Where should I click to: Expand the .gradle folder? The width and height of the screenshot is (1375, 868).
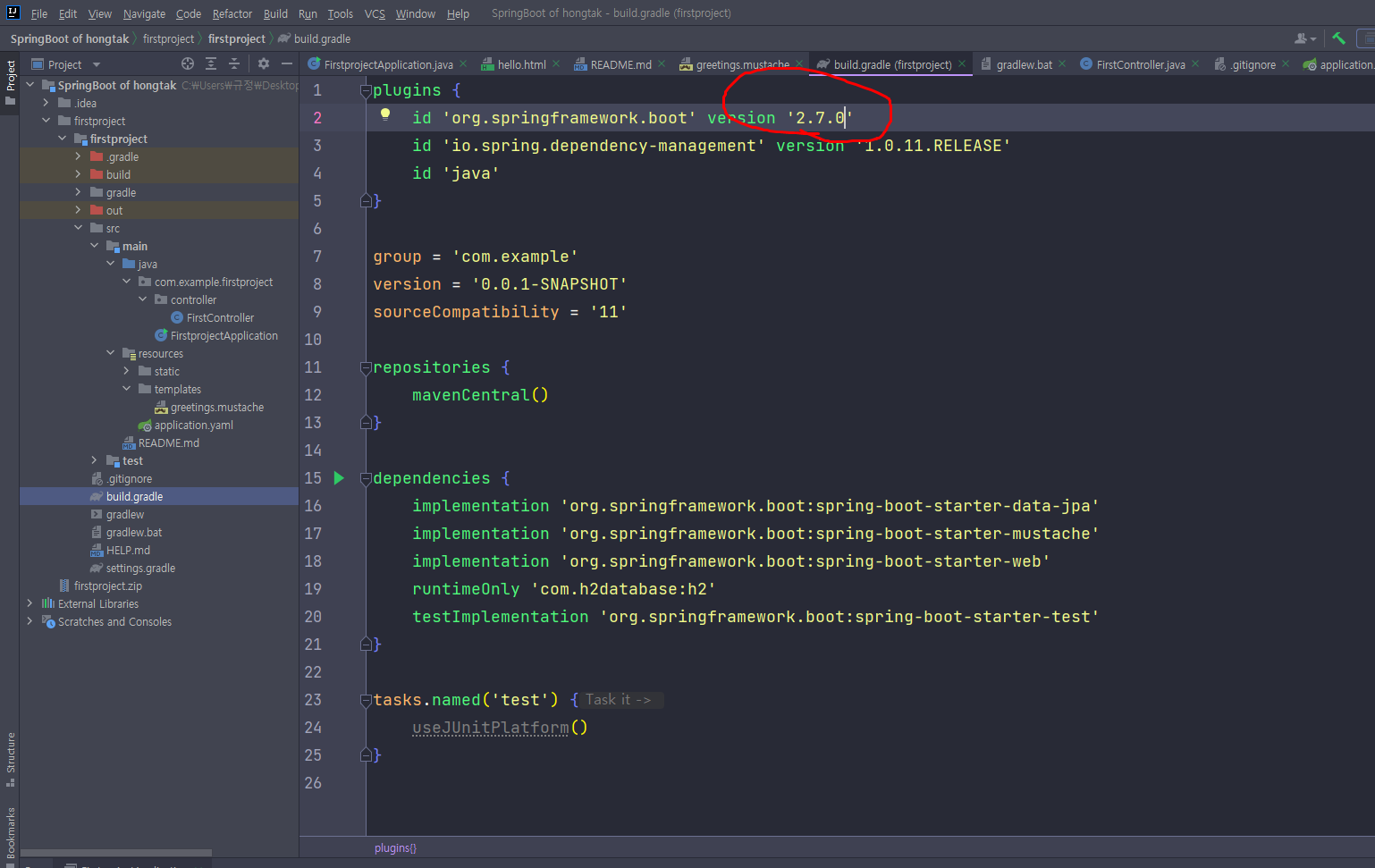(79, 156)
